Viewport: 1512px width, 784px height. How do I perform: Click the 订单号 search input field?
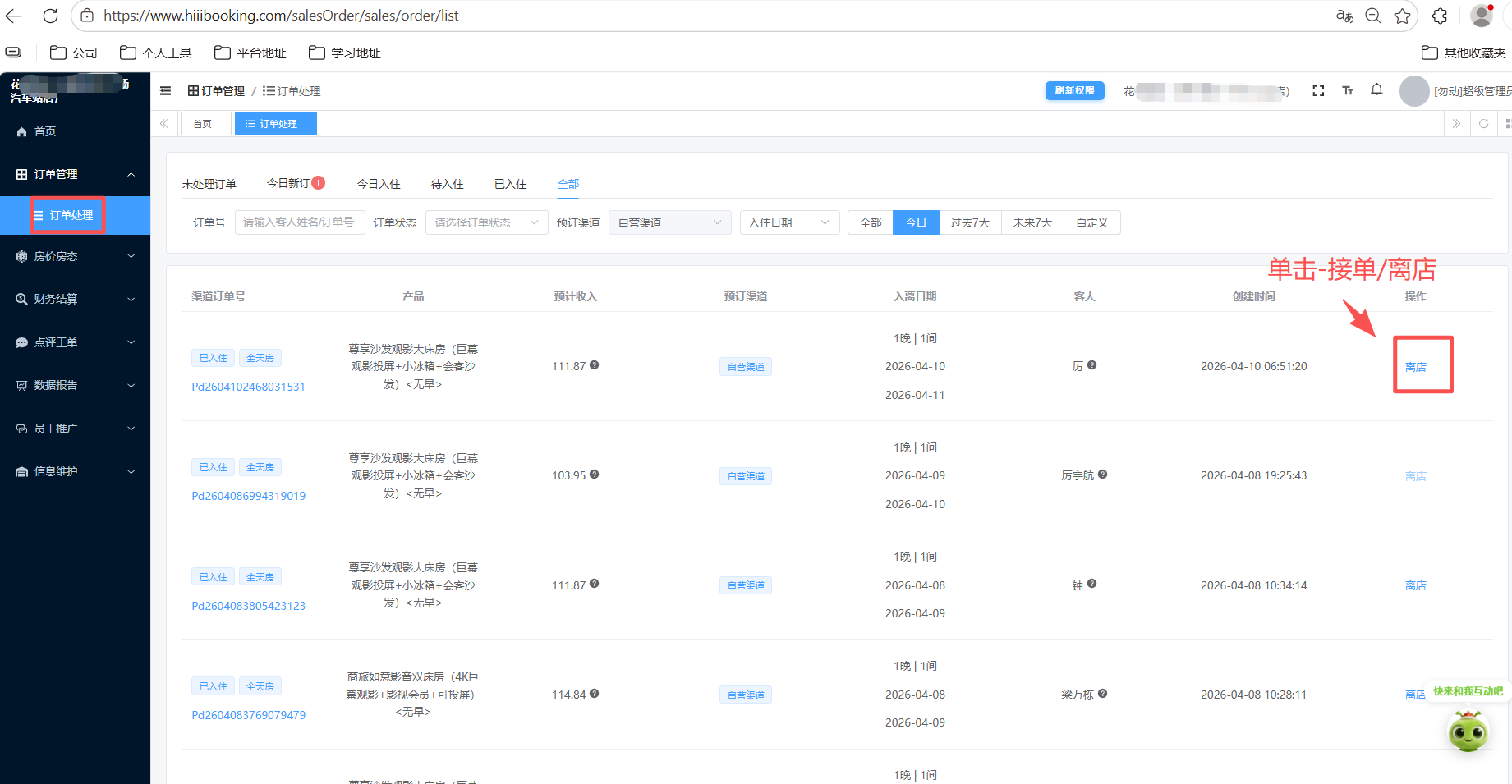tap(300, 222)
